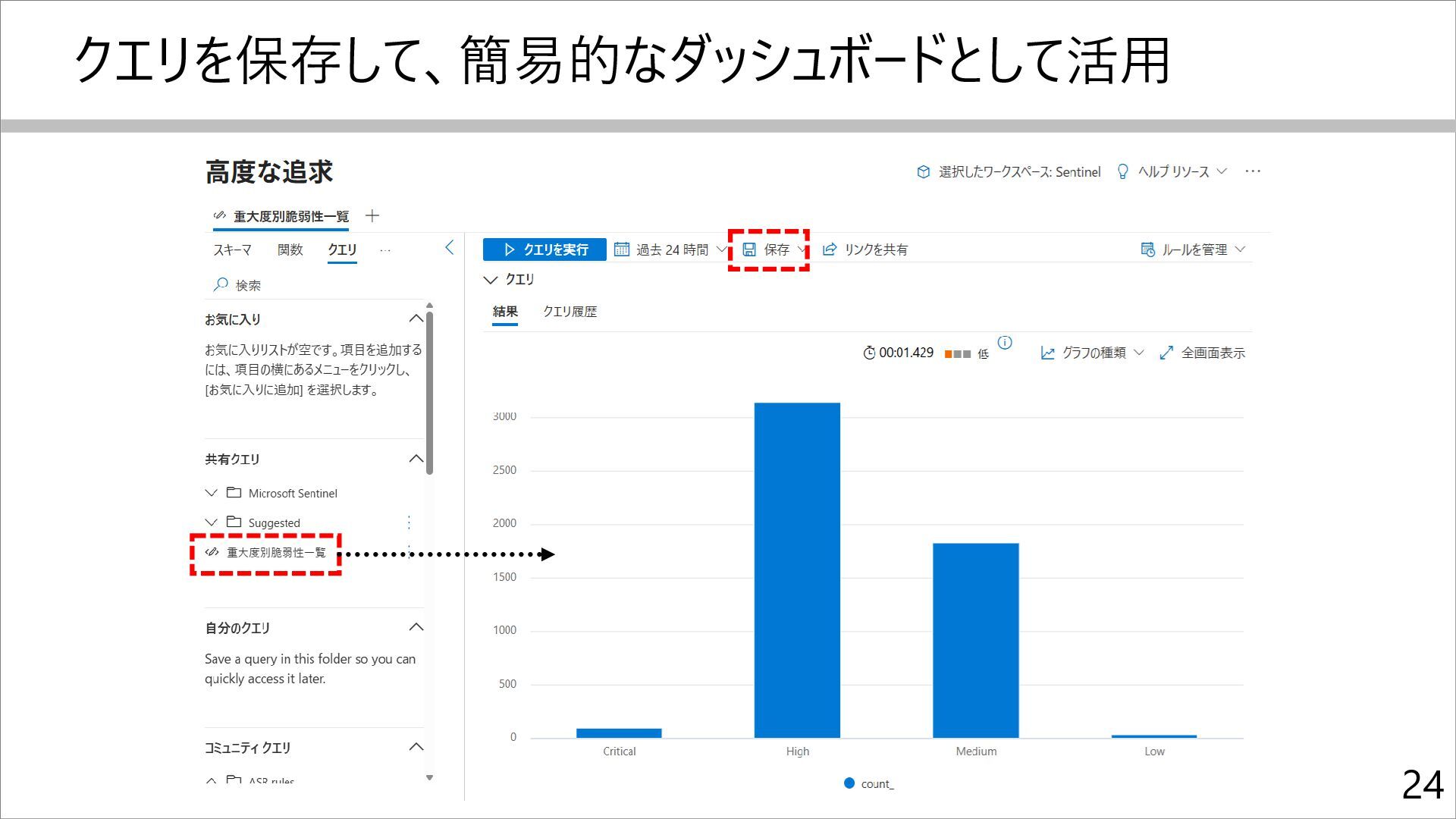Open more side panel tabs ellipsis
The height and width of the screenshot is (819, 1456).
click(x=385, y=250)
